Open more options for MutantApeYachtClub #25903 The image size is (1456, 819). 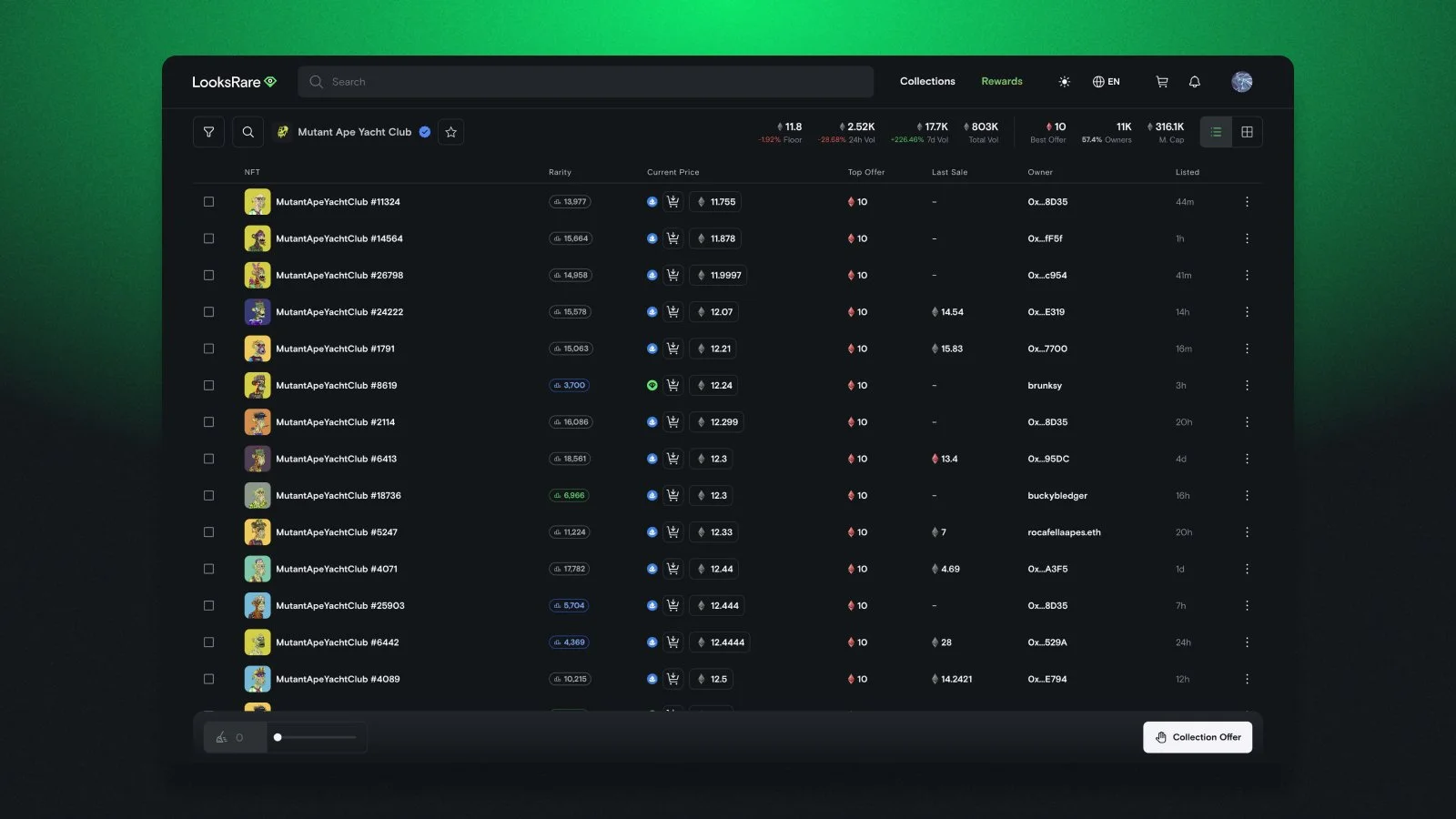(x=1247, y=605)
